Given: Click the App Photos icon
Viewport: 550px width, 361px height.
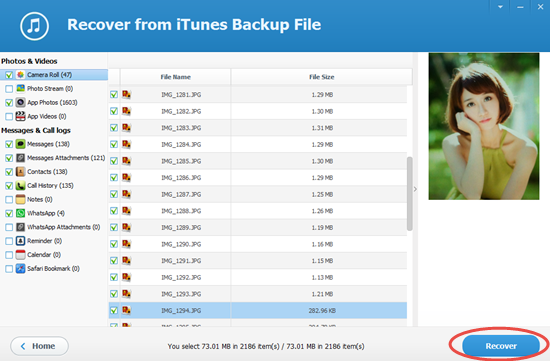Looking at the screenshot, I should coord(21,102).
